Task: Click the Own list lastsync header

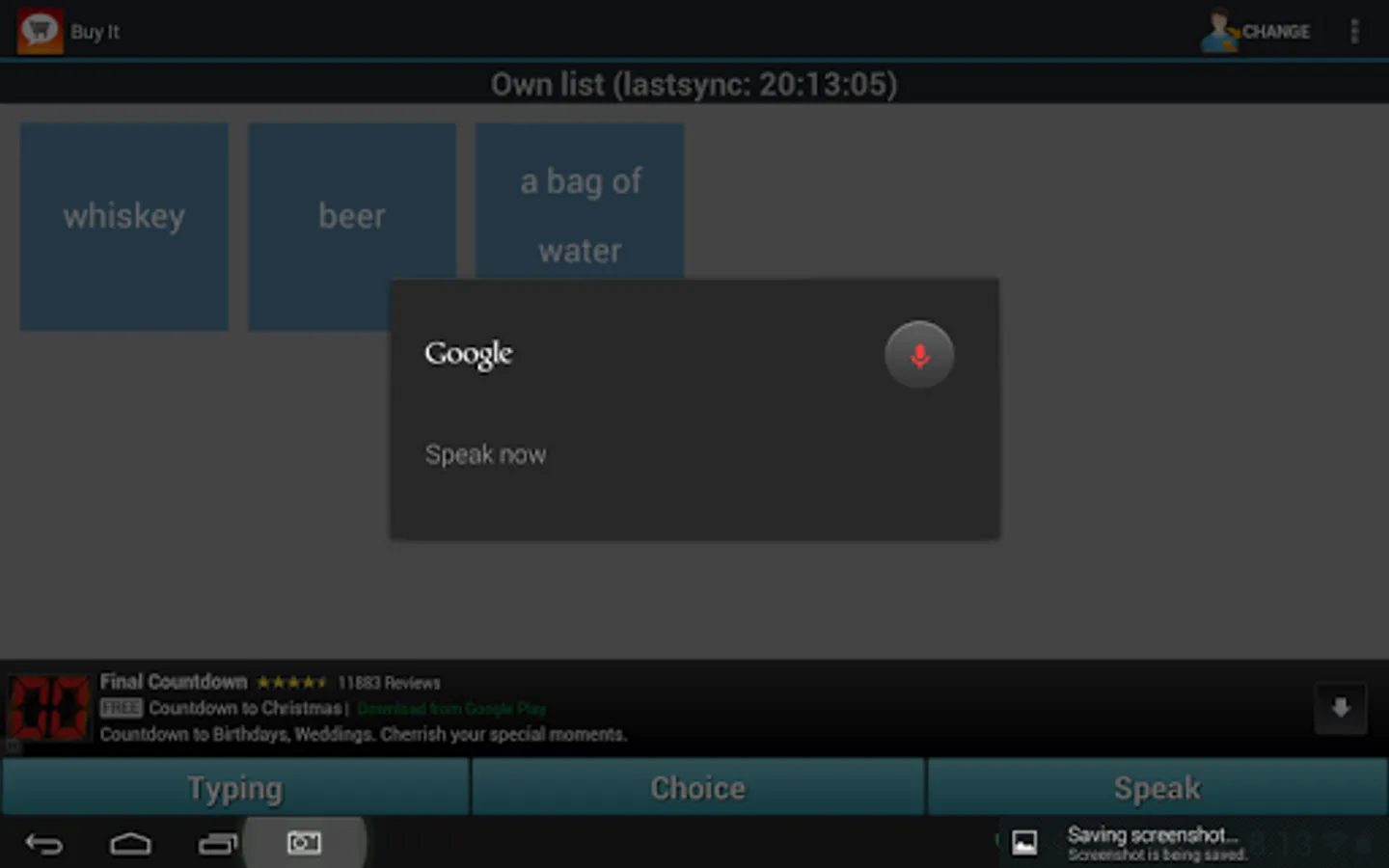Action: [694, 84]
